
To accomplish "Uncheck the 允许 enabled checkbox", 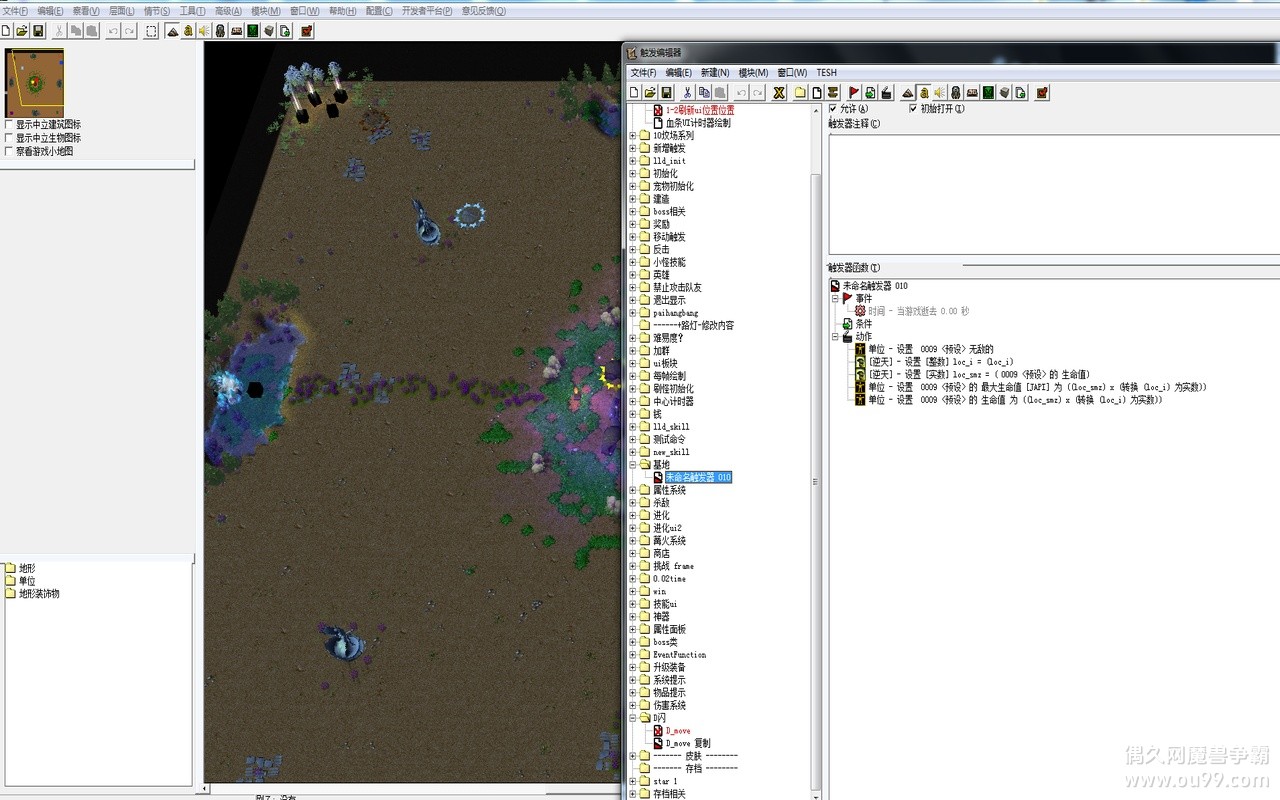I will click(x=833, y=109).
